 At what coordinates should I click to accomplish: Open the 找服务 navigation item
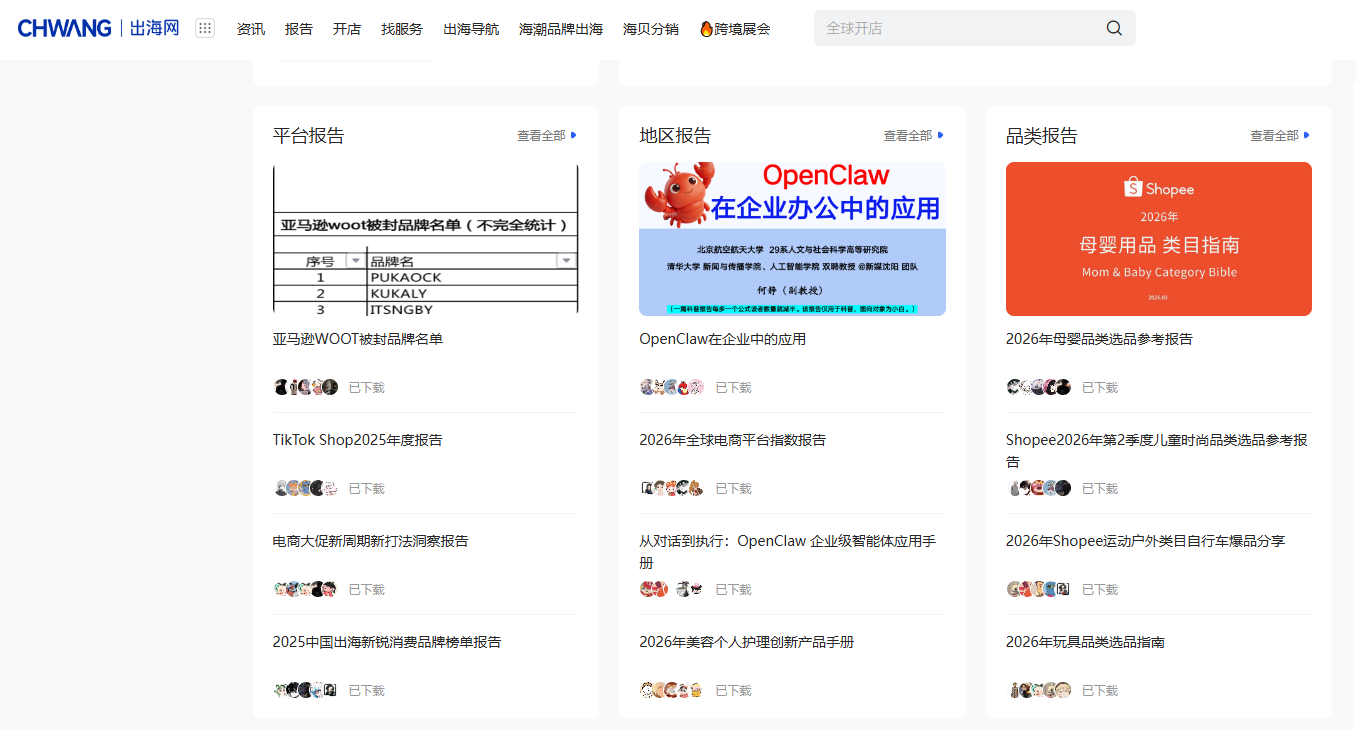point(402,29)
